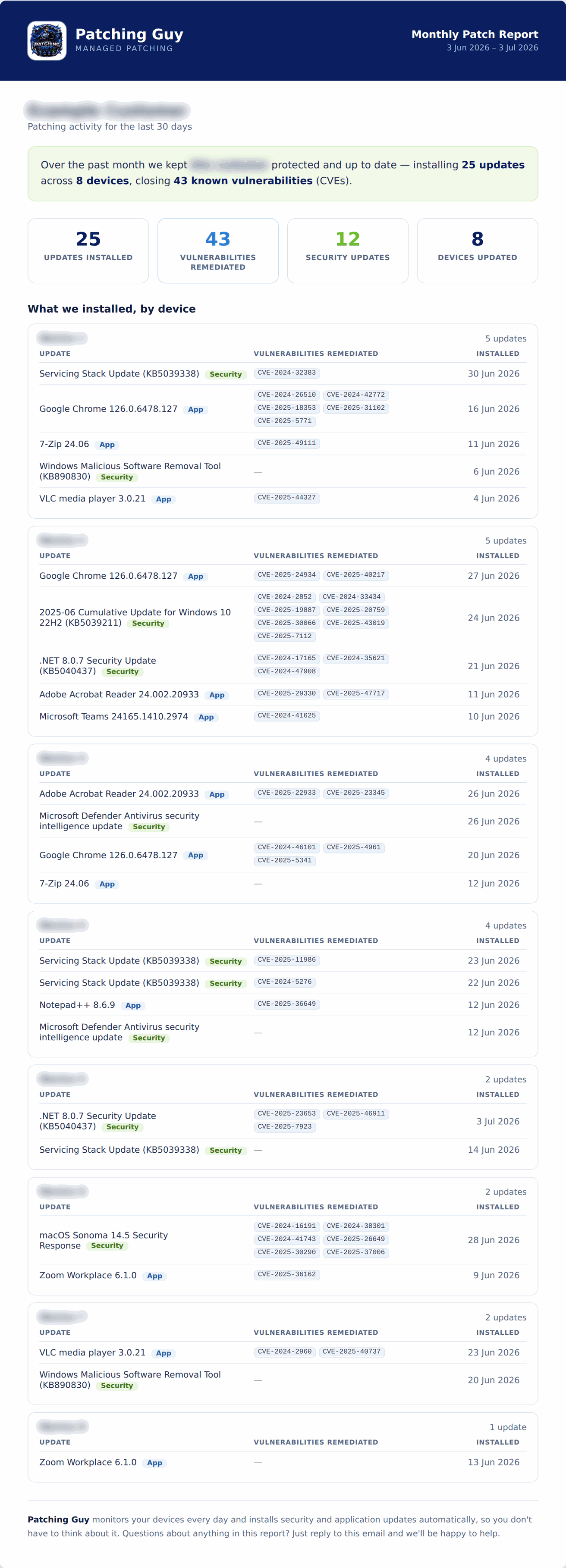Select the CVE-2024-42772 tag
The width and height of the screenshot is (566, 1568).
pyautogui.click(x=355, y=395)
